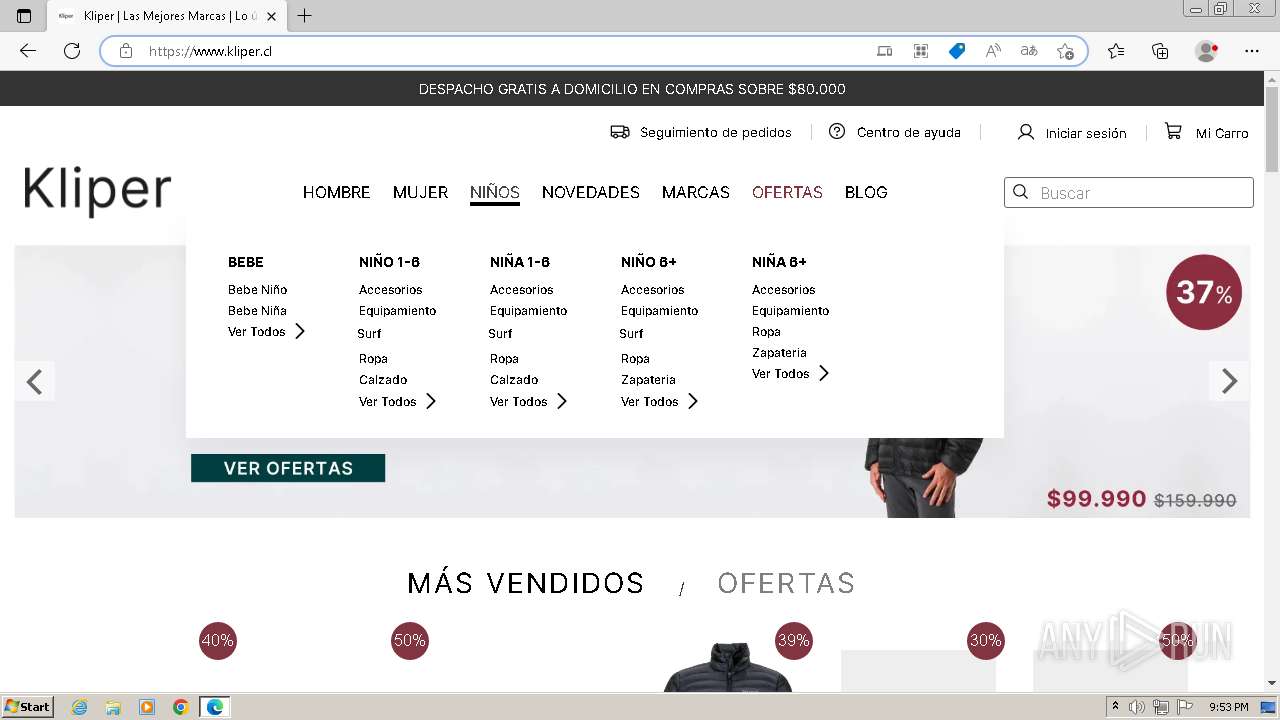The width and height of the screenshot is (1280, 720).
Task: Click the taskbar clock 9:53 PM
Action: click(1228, 707)
